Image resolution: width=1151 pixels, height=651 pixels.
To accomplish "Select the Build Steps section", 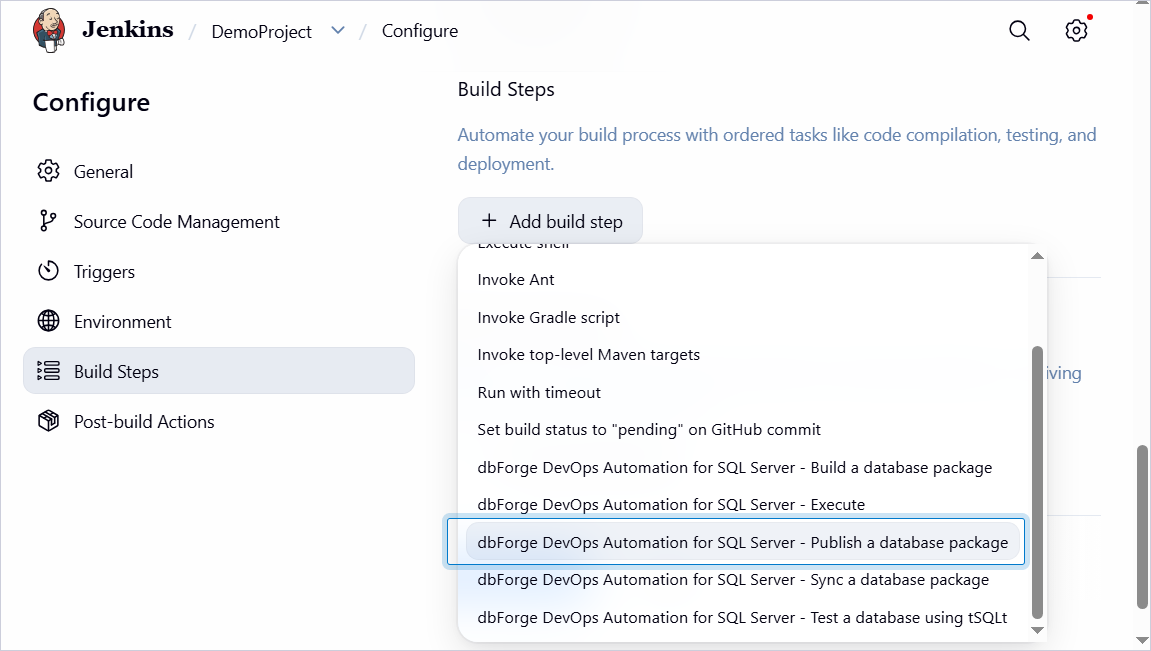I will point(219,371).
